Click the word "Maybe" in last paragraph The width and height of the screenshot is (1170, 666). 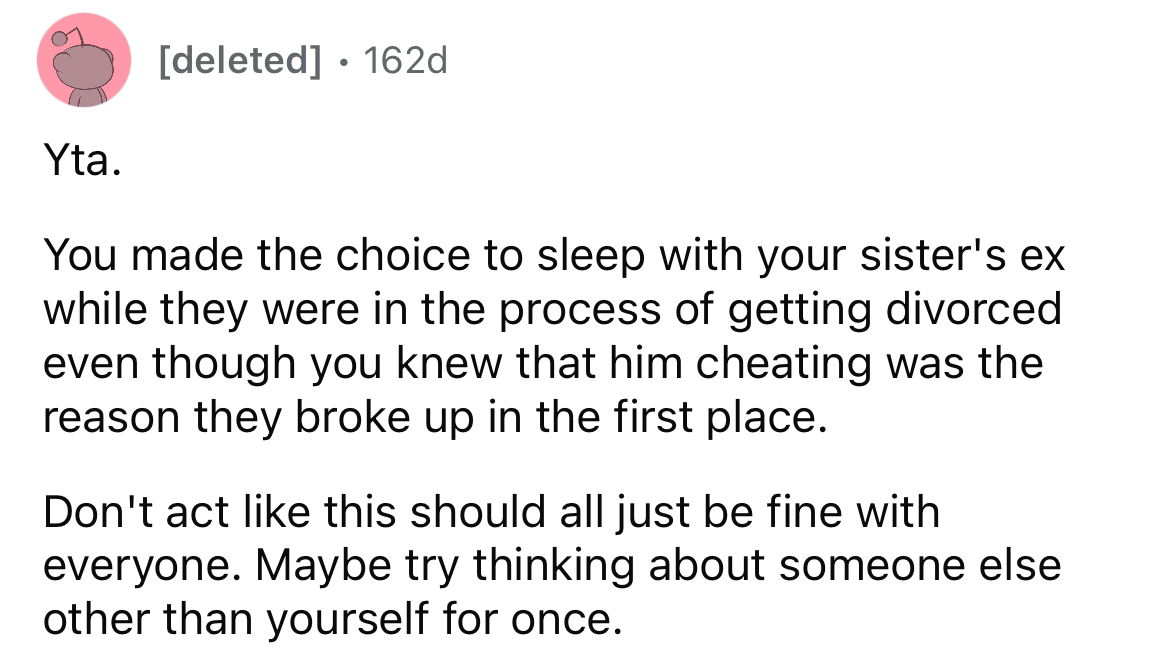[x=311, y=566]
